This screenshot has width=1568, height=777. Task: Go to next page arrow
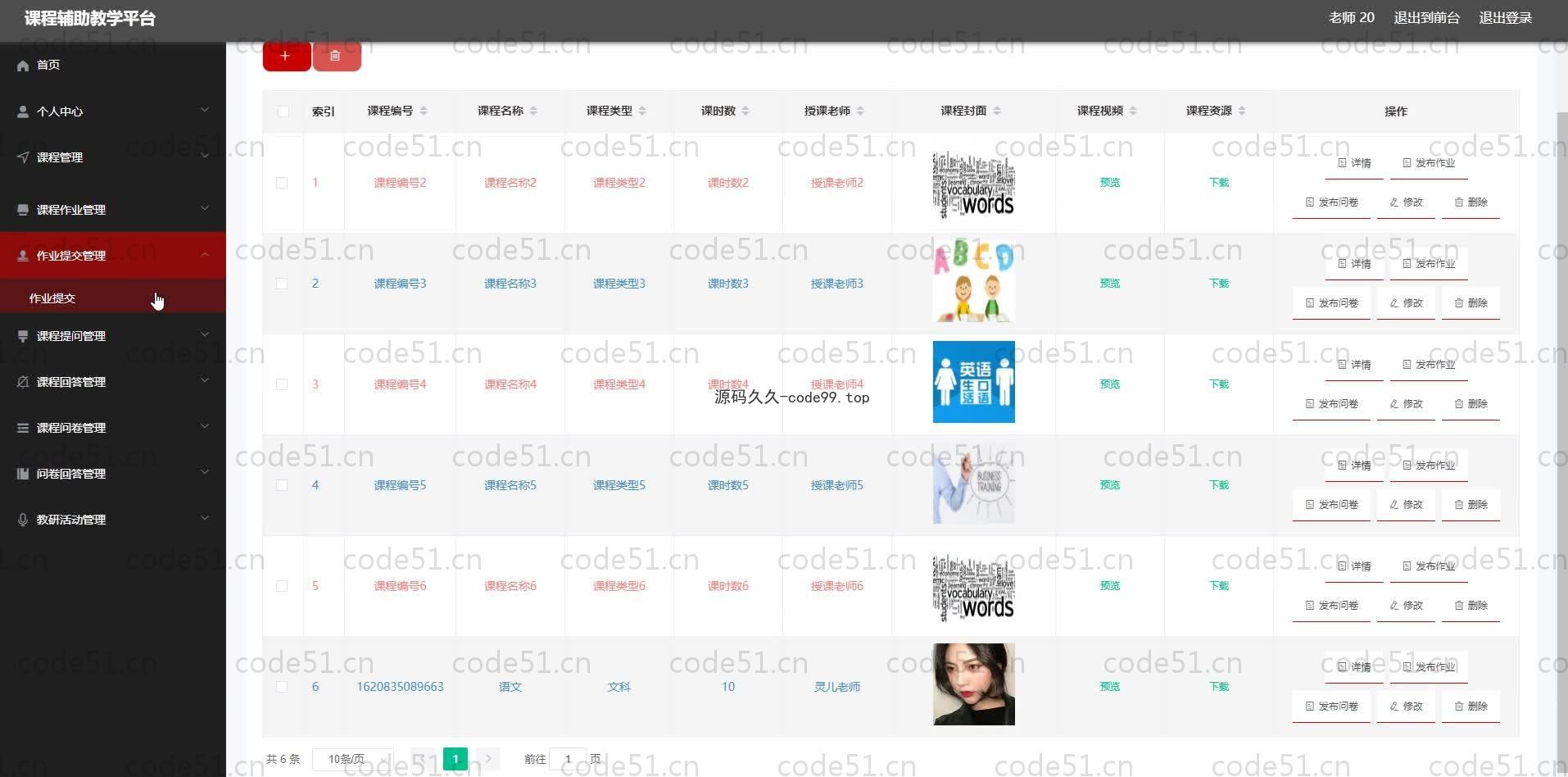coord(488,759)
